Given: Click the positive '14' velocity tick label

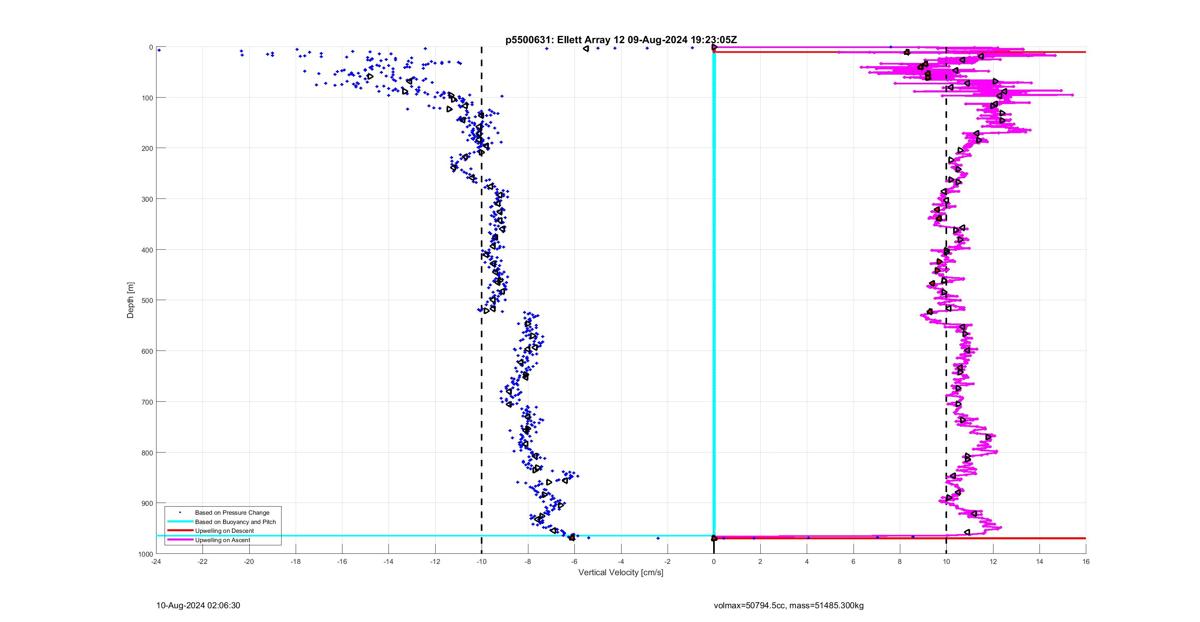Looking at the screenshot, I should click(1039, 561).
